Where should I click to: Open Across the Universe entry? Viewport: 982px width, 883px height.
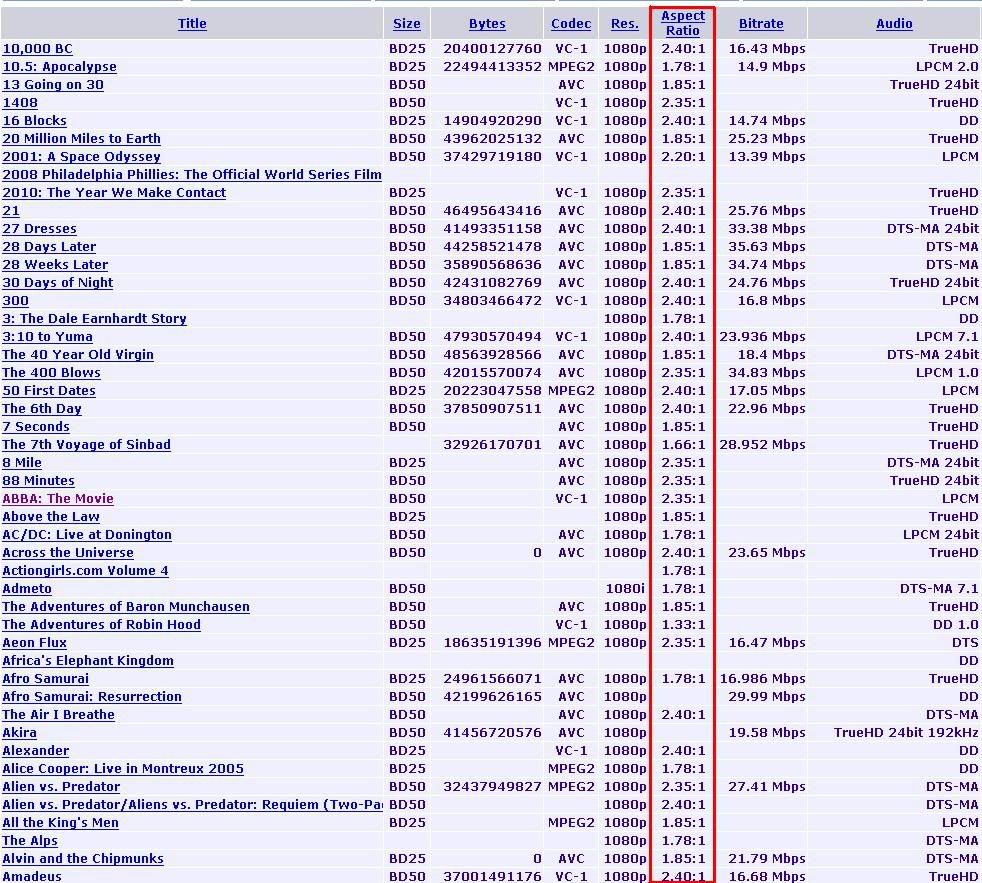point(68,553)
